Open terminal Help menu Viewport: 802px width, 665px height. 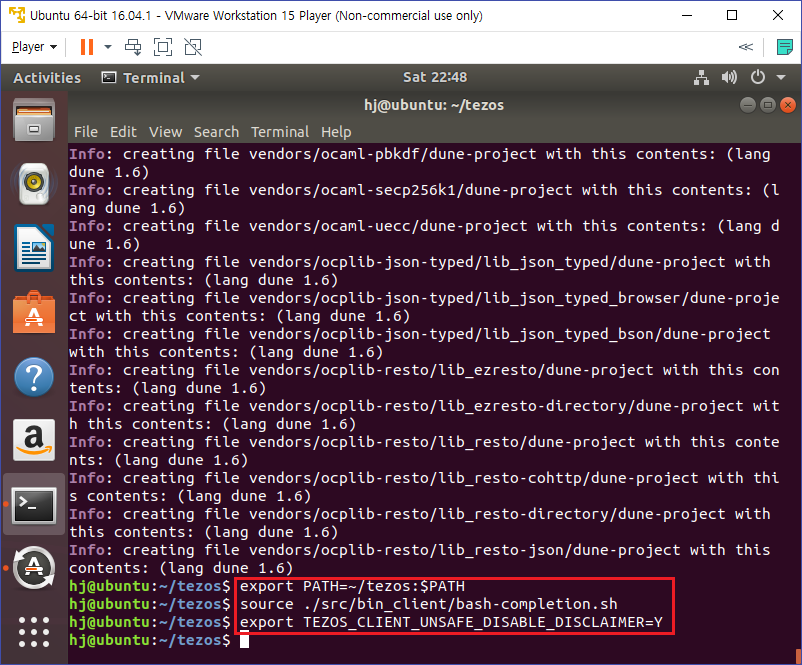tap(336, 132)
